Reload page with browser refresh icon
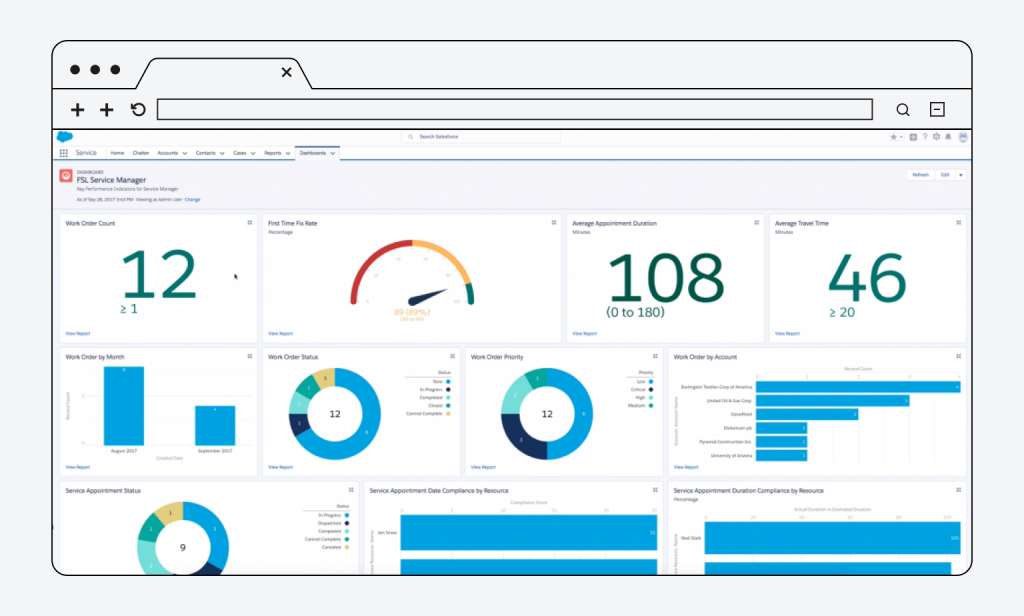The image size is (1024, 616). (138, 110)
